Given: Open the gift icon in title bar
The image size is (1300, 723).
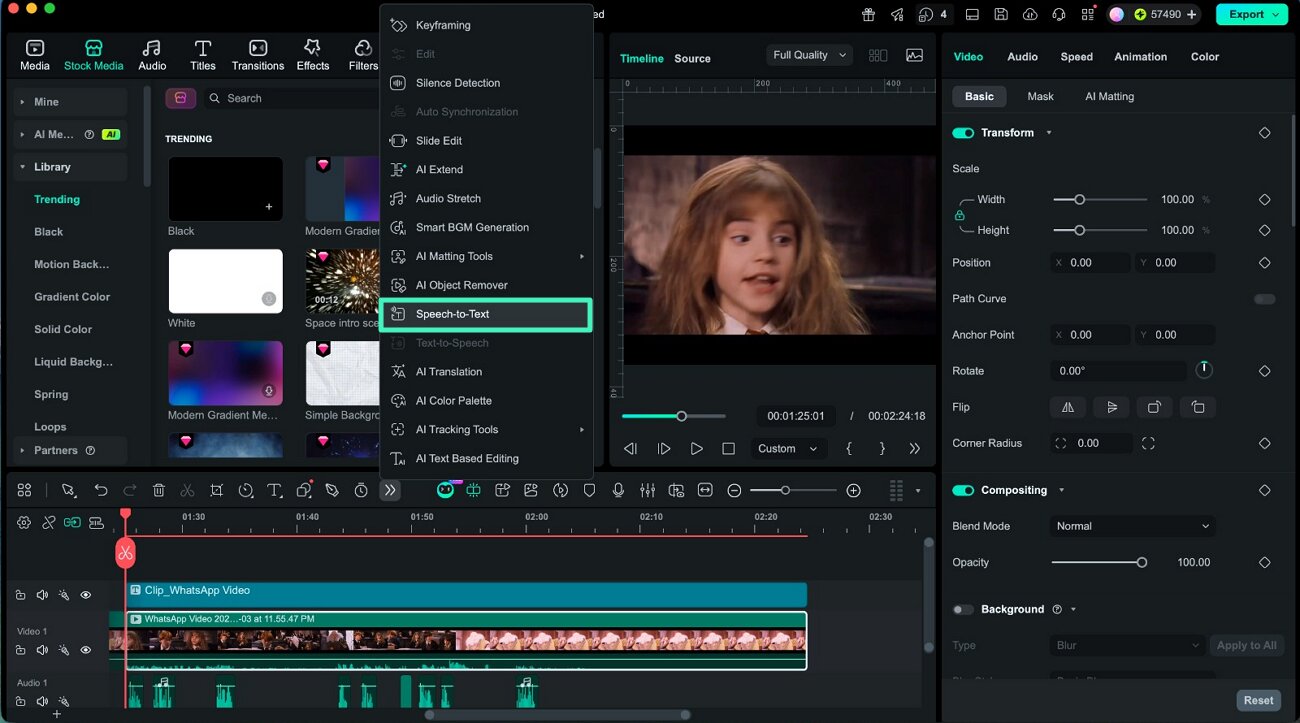Looking at the screenshot, I should click(868, 14).
